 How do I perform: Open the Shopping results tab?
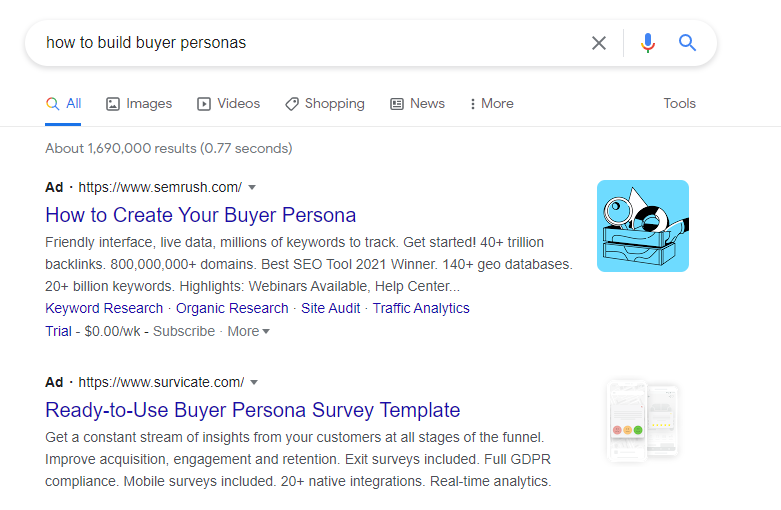(324, 104)
